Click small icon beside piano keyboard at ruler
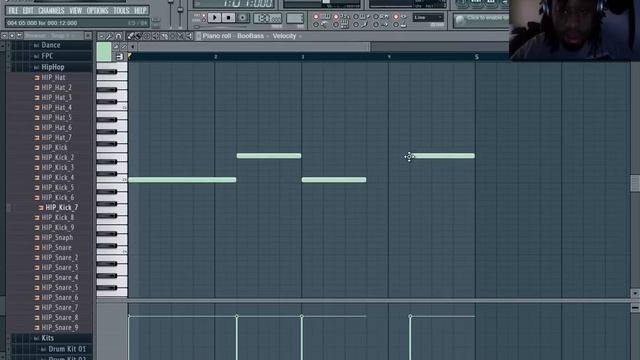Image resolution: width=640 pixels, height=360 pixels. tap(119, 57)
